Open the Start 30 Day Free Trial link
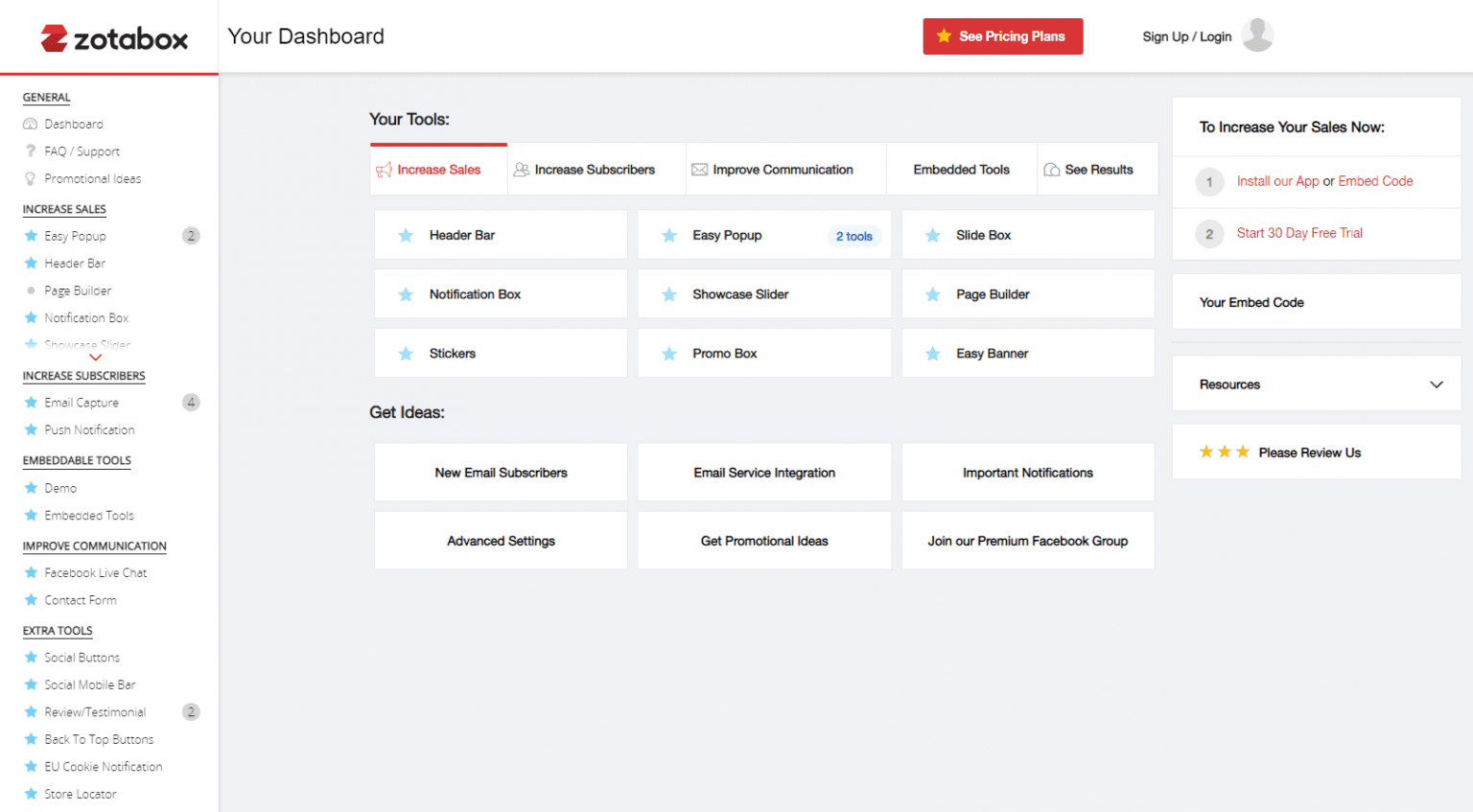This screenshot has height=812, width=1473. (1298, 233)
